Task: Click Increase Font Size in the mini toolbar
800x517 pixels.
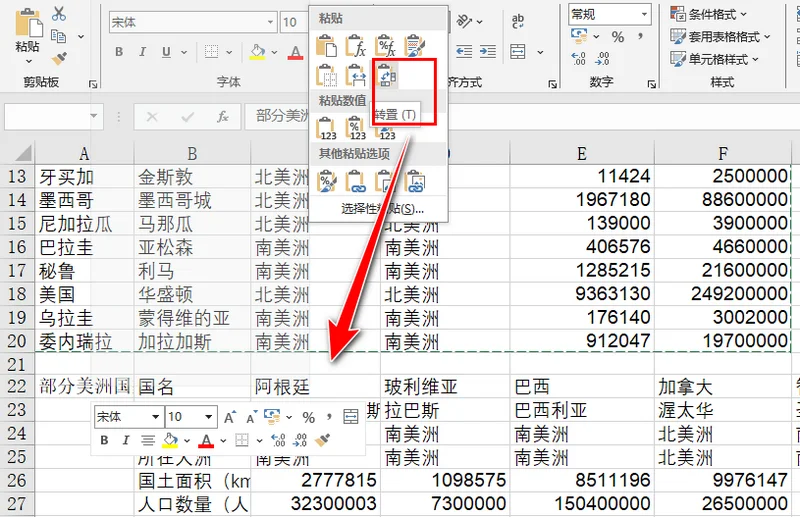Action: point(230,417)
